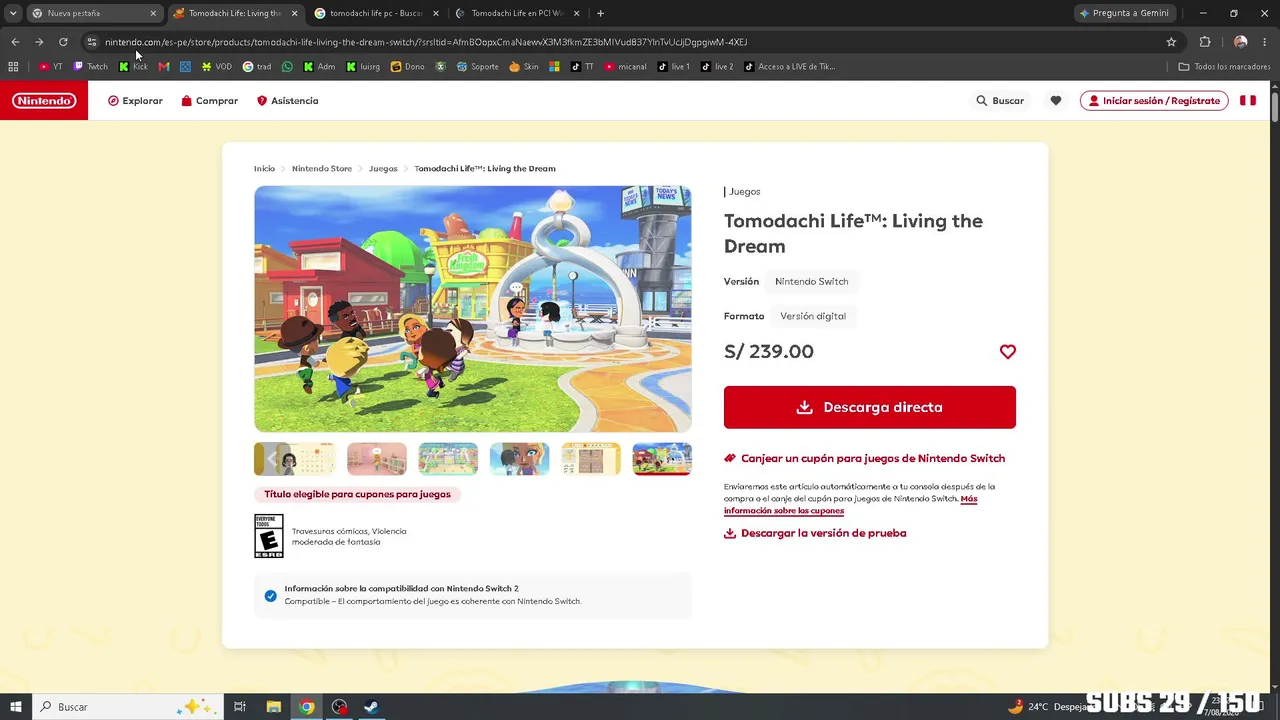This screenshot has width=1280, height=720.
Task: Select the third gallery thumbnail
Action: 448,459
